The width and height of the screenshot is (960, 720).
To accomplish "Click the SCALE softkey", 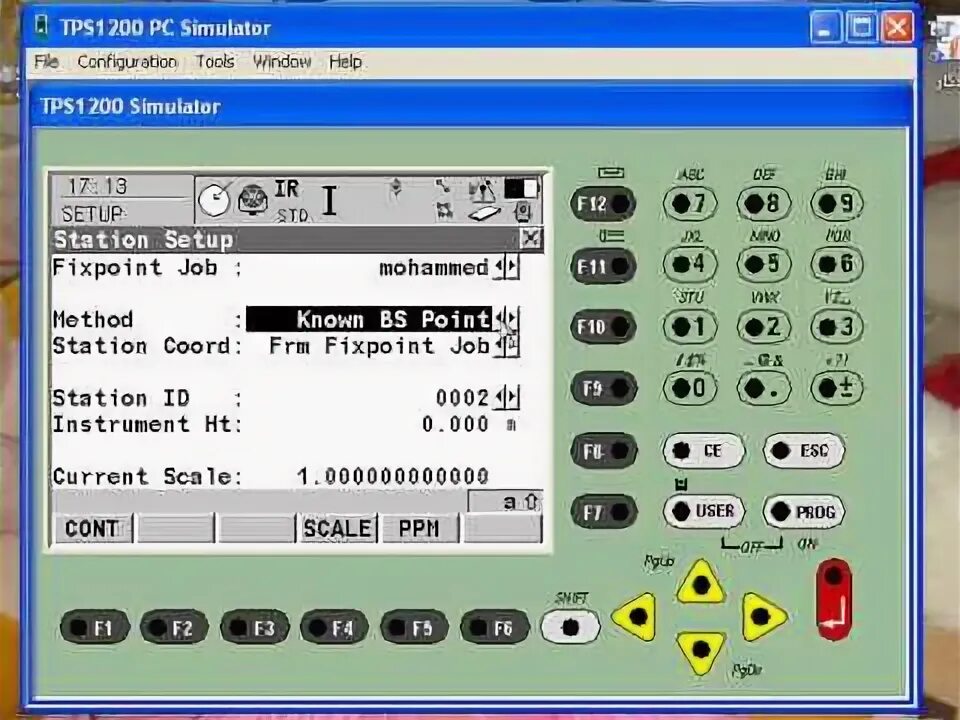I will click(337, 528).
